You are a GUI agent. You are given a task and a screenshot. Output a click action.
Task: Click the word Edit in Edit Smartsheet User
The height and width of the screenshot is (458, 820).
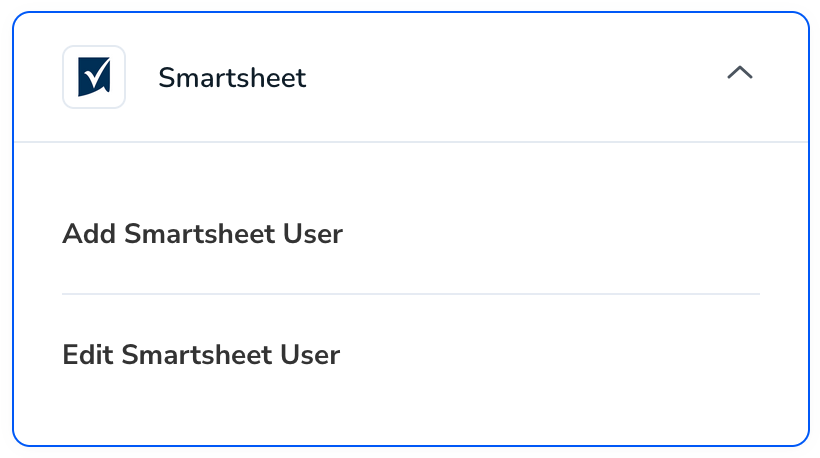(x=88, y=354)
